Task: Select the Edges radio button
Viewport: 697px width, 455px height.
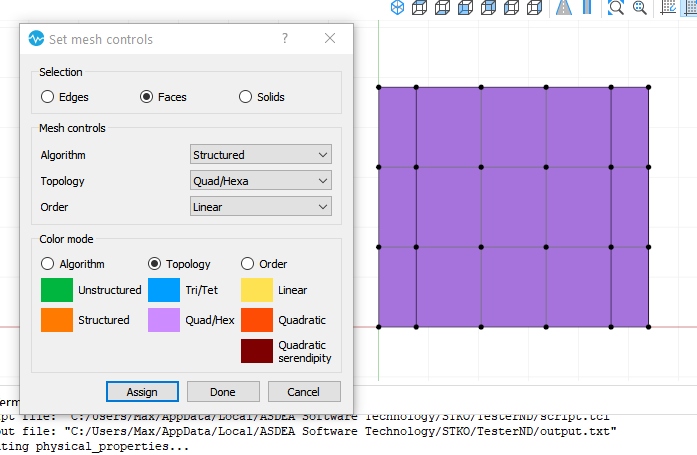Action: (47, 97)
